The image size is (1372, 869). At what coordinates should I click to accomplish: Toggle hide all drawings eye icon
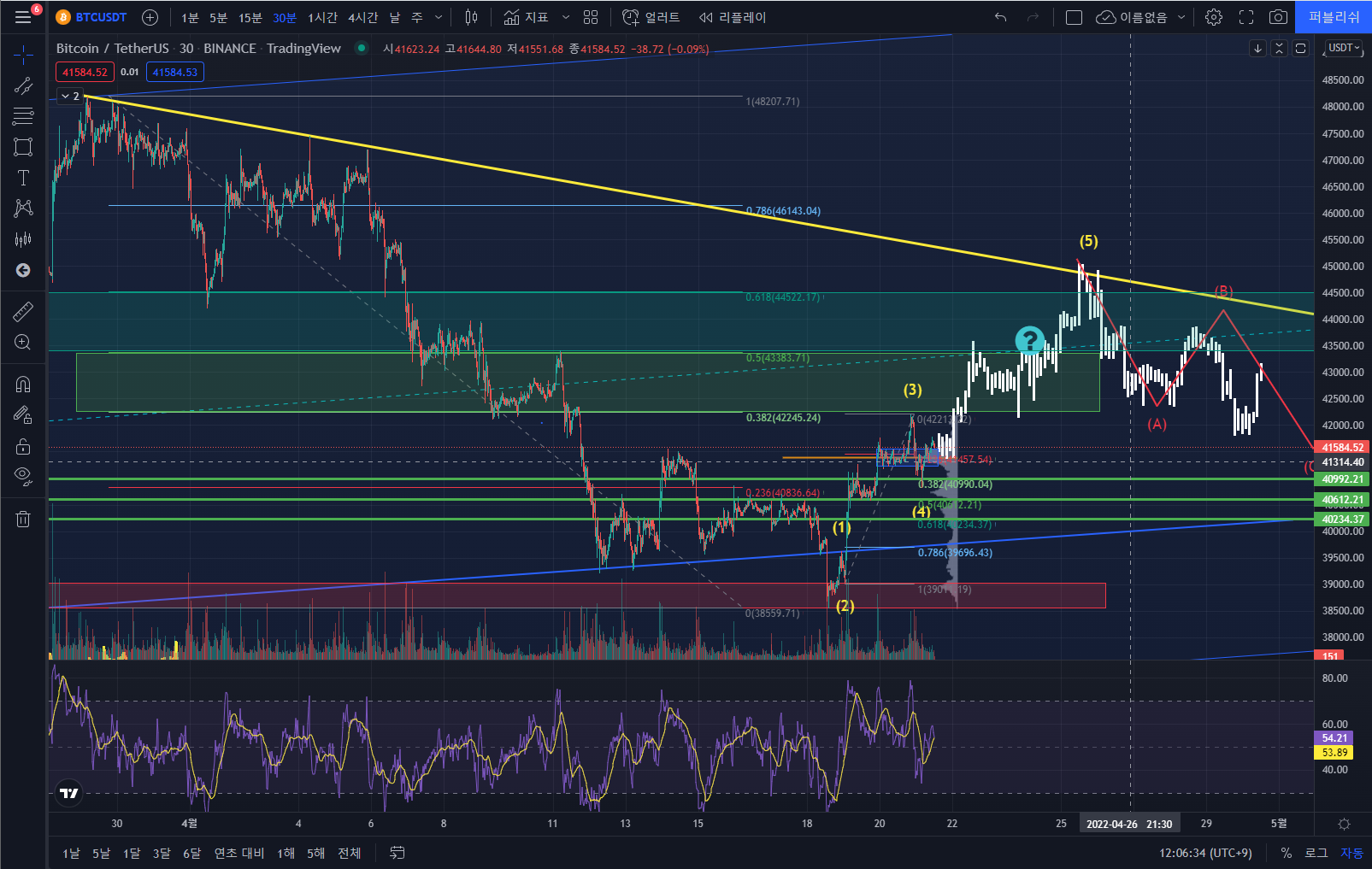tap(23, 476)
